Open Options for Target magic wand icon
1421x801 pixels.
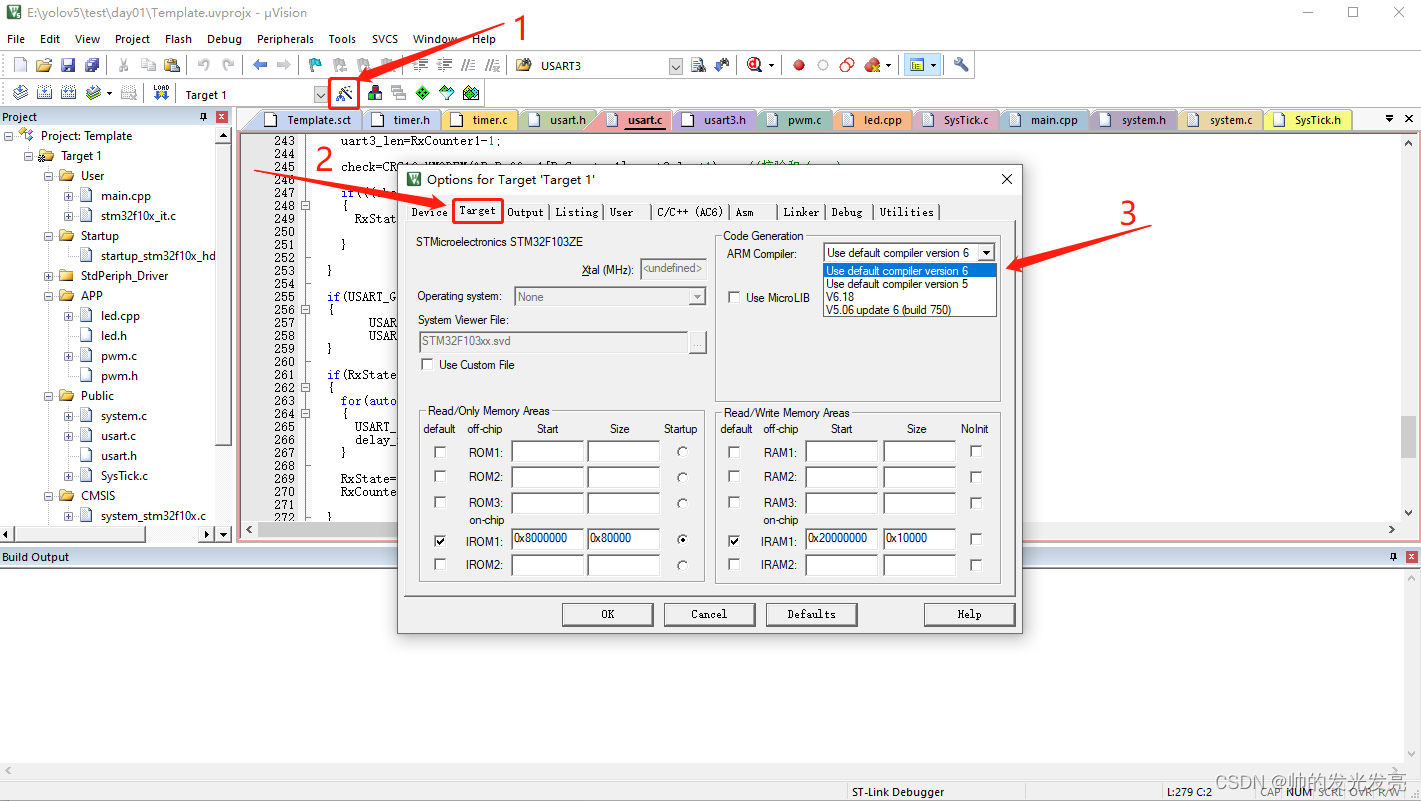coord(344,93)
